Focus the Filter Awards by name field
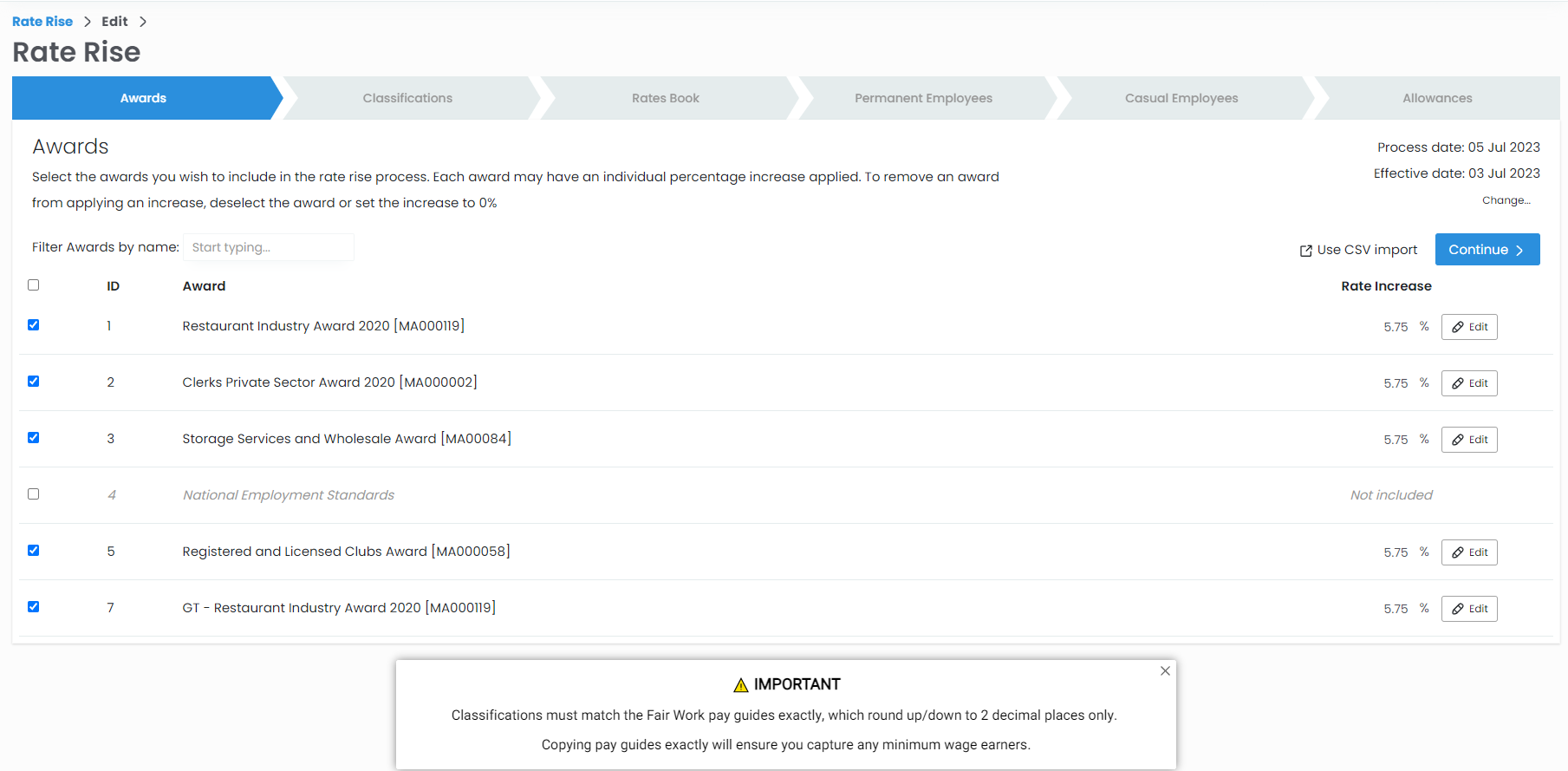 268,247
